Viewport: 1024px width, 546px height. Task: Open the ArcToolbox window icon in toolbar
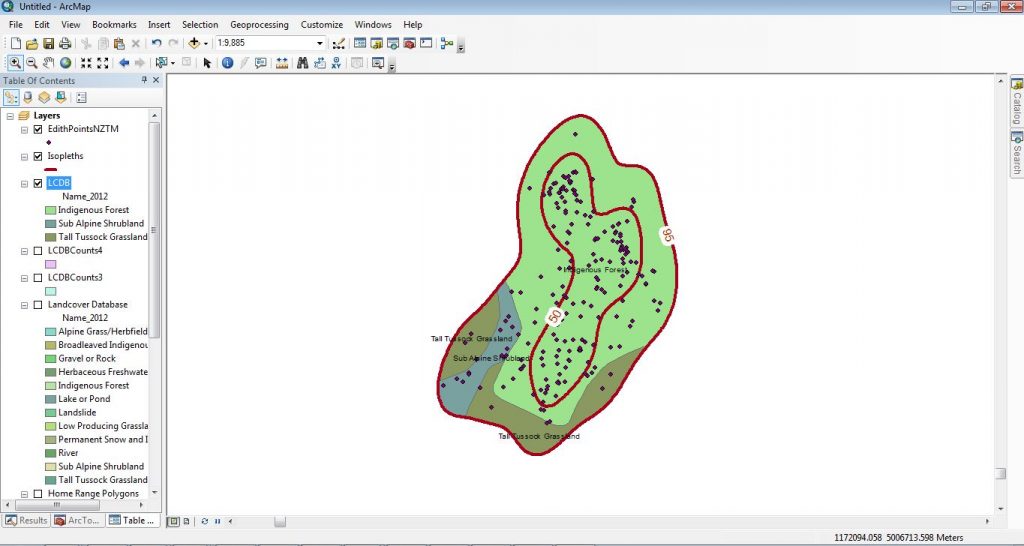coord(409,44)
